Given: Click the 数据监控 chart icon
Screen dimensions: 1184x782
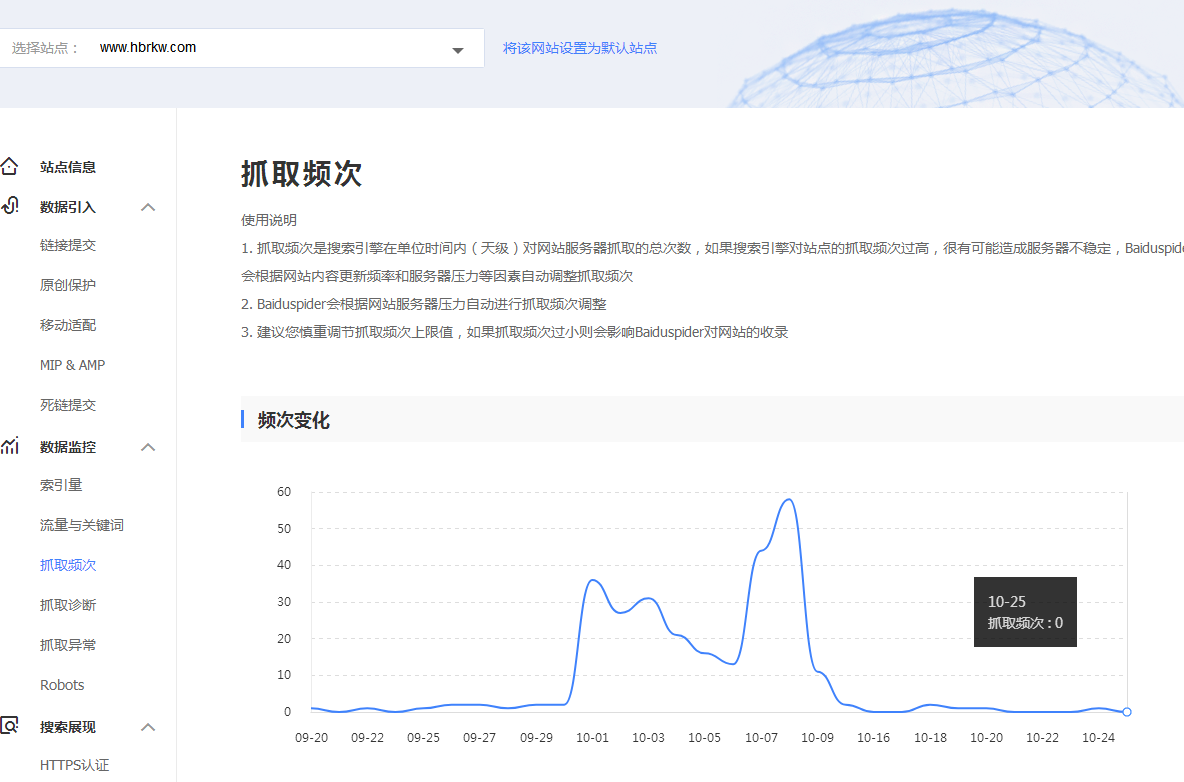Looking at the screenshot, I should [9, 446].
